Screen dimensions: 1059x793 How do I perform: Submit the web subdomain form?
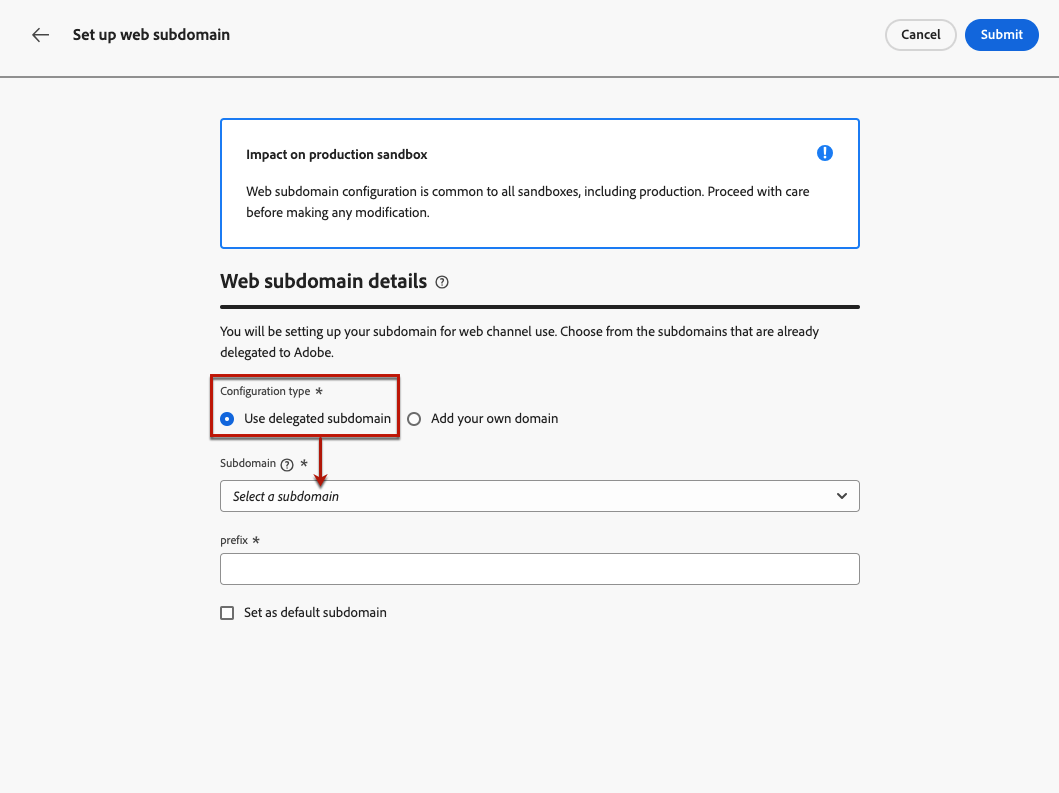[1001, 35]
